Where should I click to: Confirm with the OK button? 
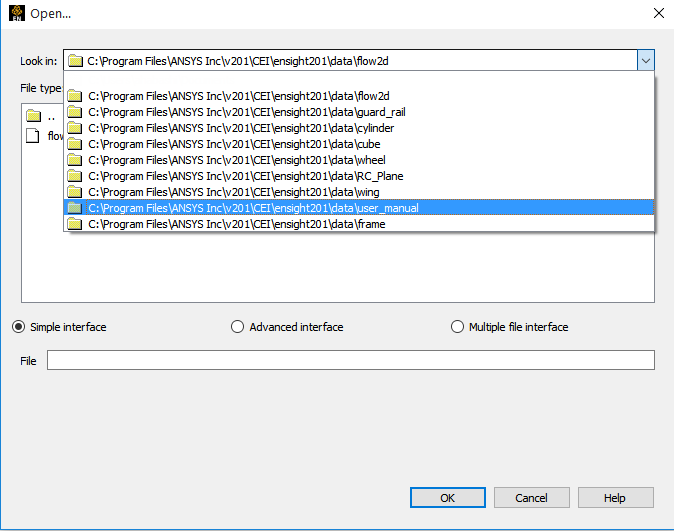click(x=447, y=497)
